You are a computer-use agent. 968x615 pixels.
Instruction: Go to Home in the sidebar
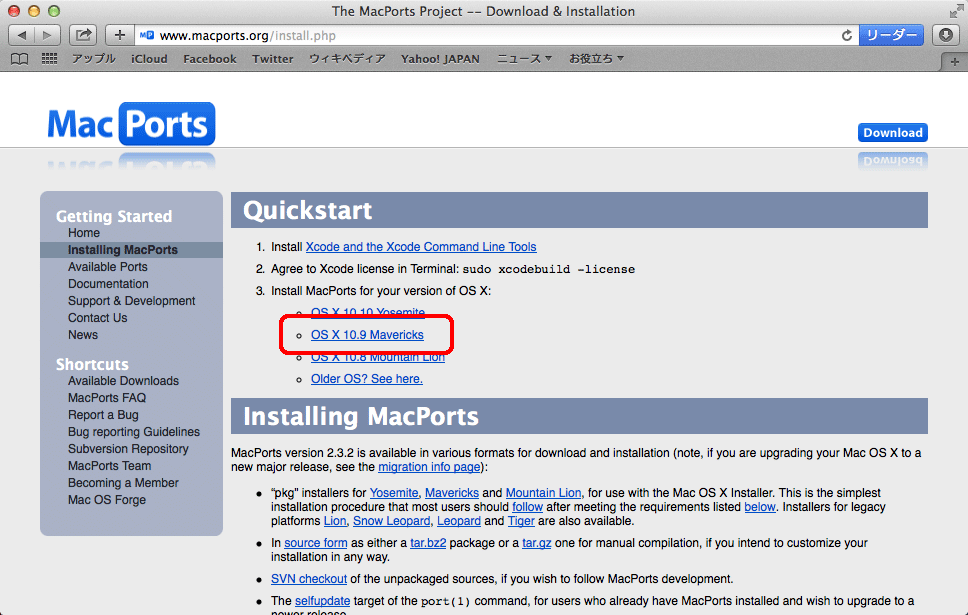coord(84,233)
